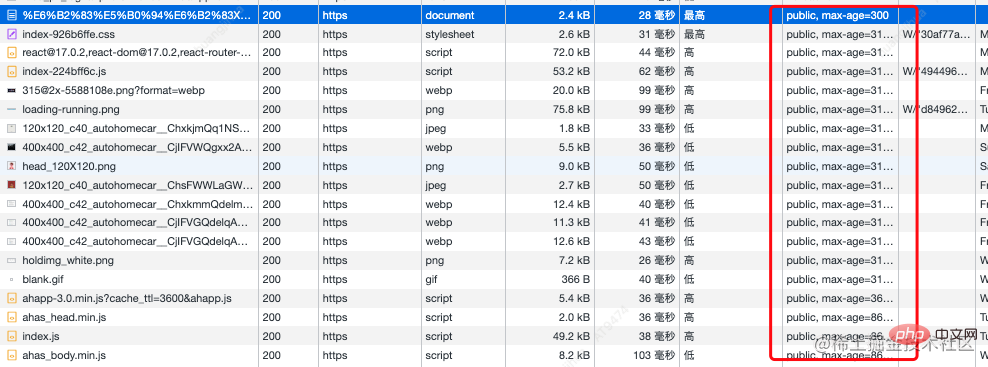Click the "public, max-age=300" cache-control cell
Image resolution: width=988 pixels, height=367 pixels.
click(x=837, y=15)
